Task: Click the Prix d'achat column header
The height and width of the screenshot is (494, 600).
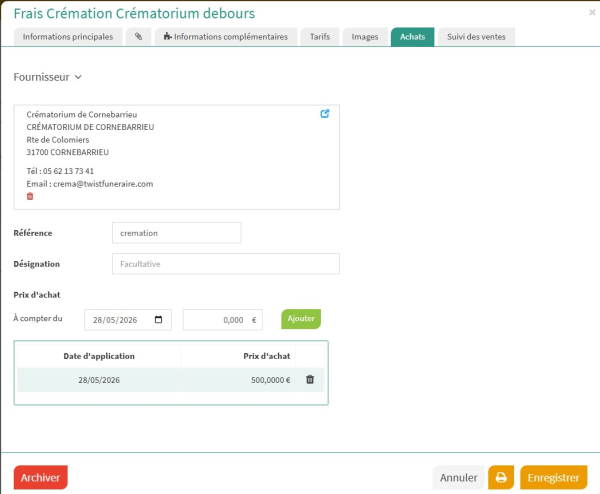Action: tap(238, 356)
